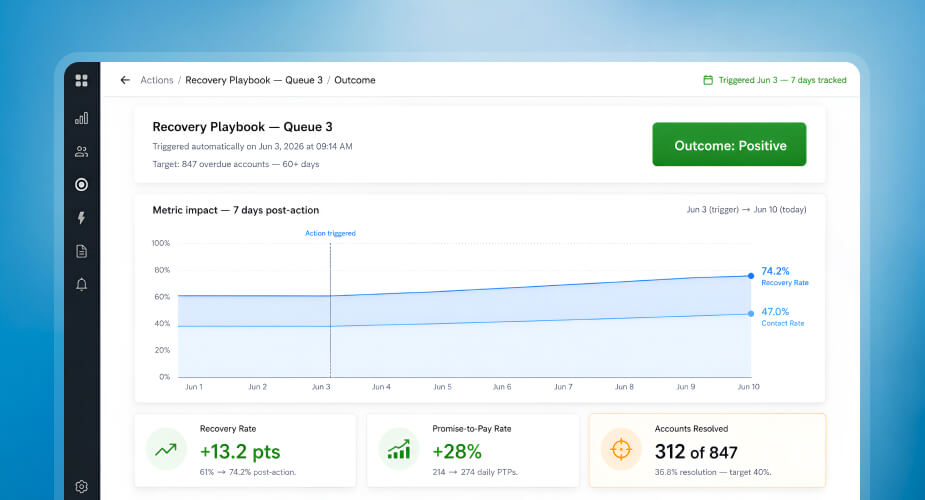The width and height of the screenshot is (925, 500).
Task: Click the 312 of 847 value
Action: [x=696, y=452]
